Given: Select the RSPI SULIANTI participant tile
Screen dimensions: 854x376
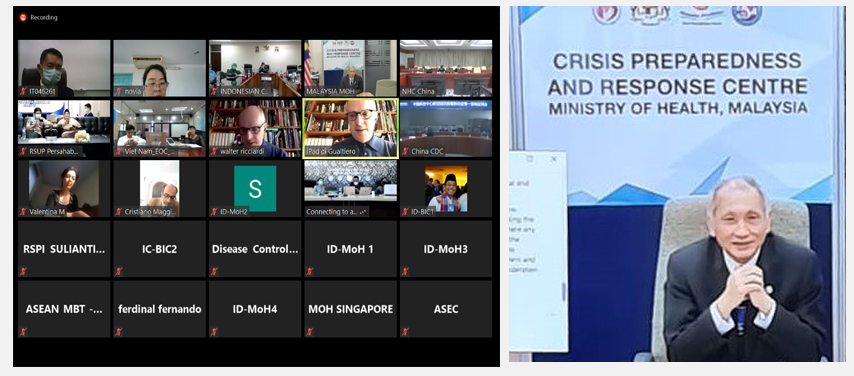Looking at the screenshot, I should tap(64, 249).
